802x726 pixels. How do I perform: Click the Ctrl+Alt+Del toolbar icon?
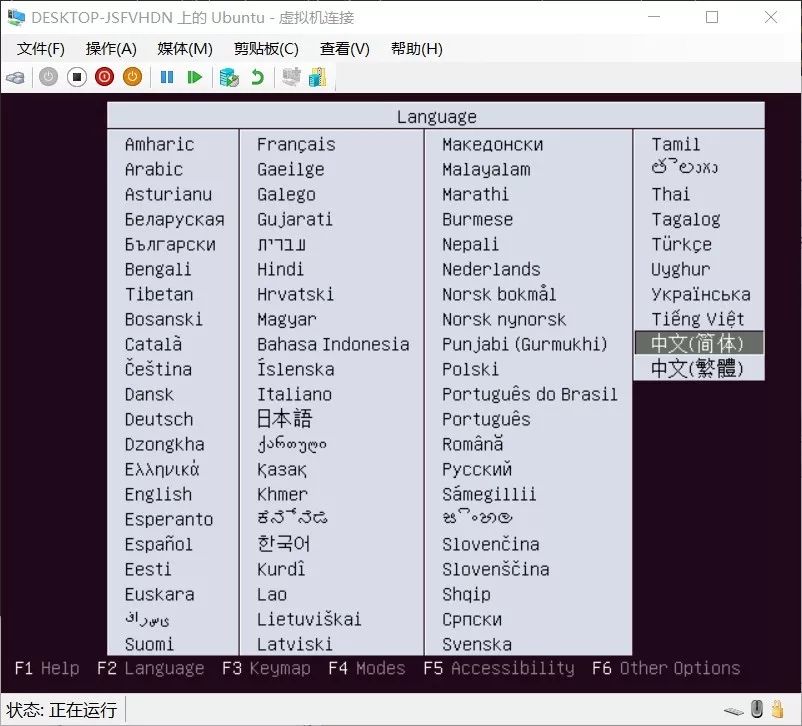pyautogui.click(x=15, y=78)
